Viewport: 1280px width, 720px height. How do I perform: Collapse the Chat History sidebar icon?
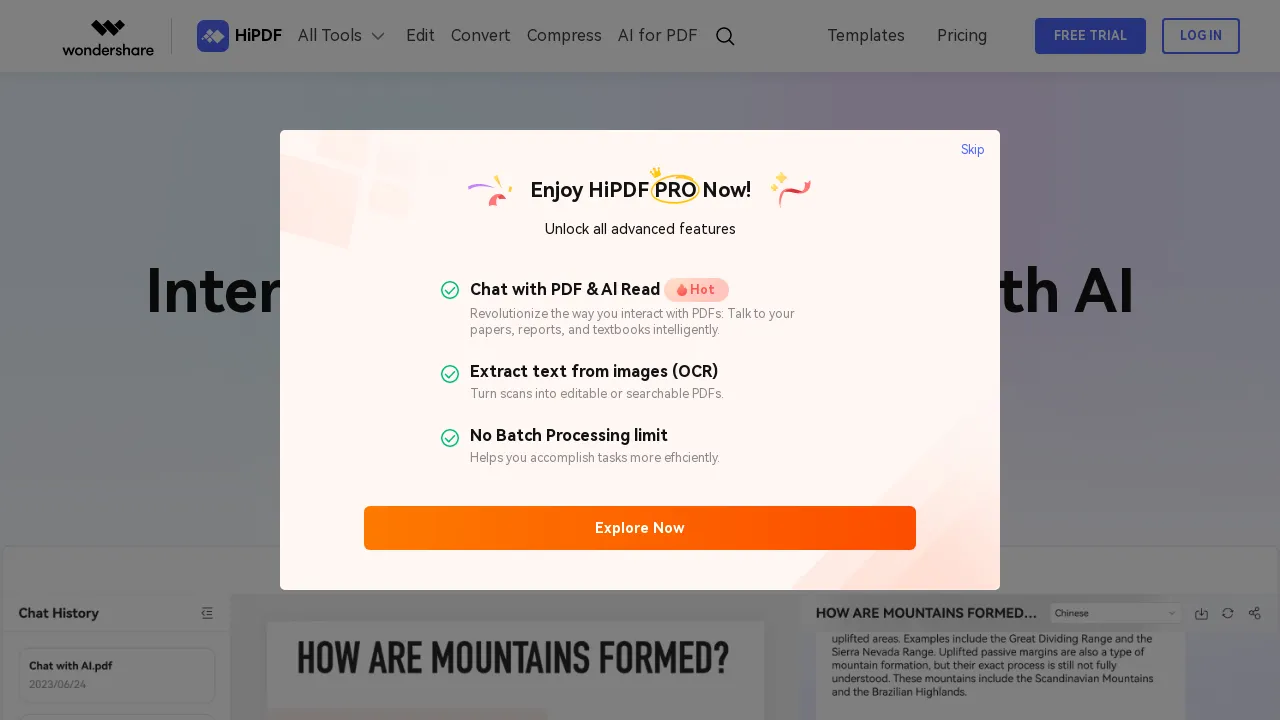click(207, 613)
